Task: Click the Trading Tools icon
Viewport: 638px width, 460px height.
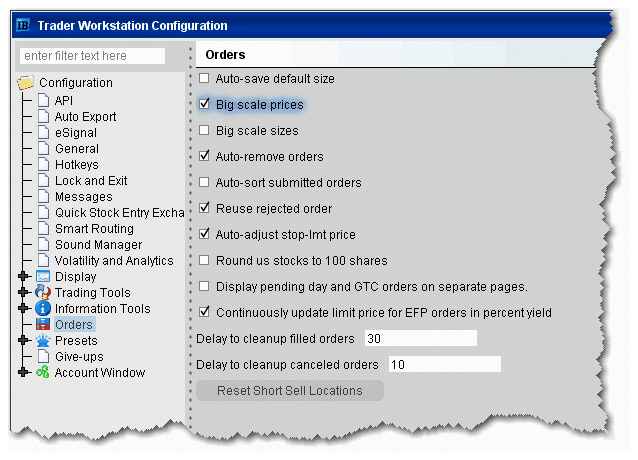Action: tap(43, 292)
